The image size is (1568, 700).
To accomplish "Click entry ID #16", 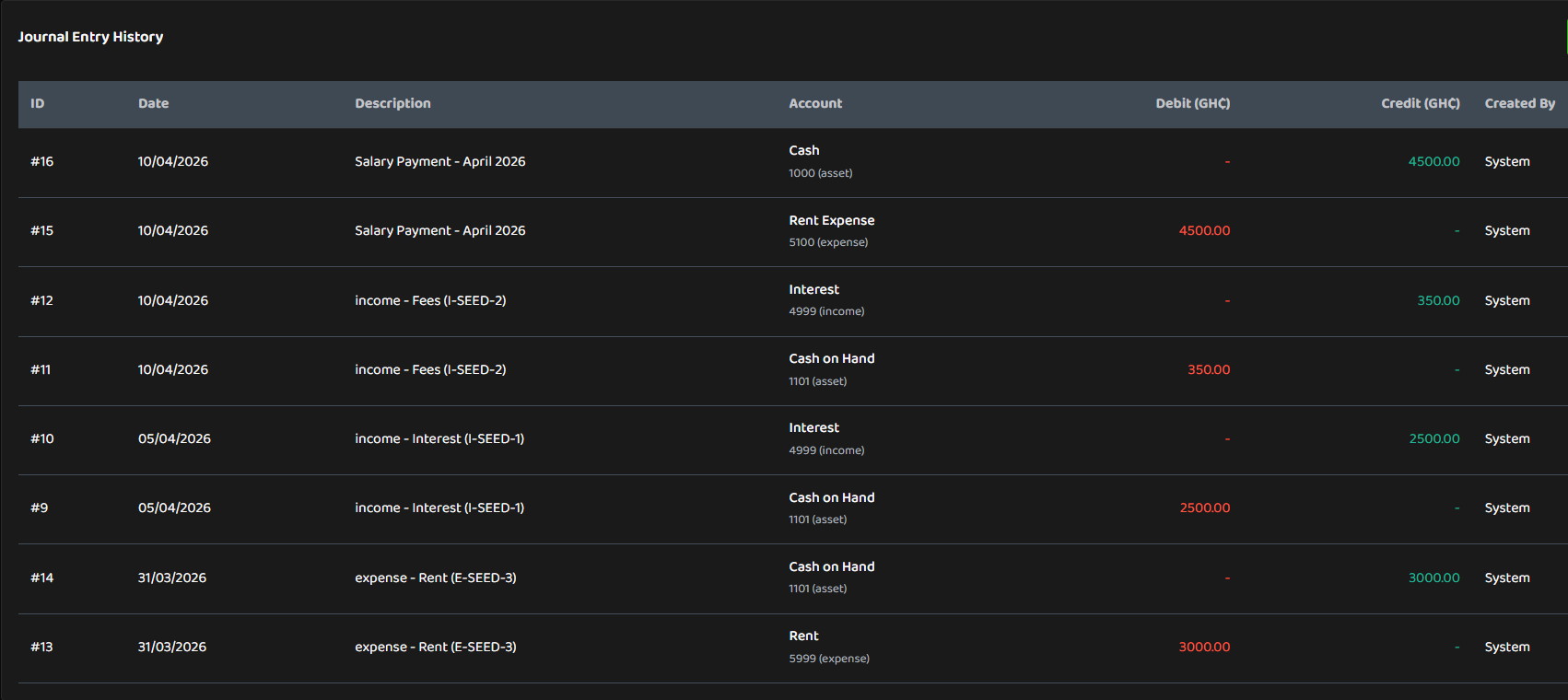I will [42, 161].
